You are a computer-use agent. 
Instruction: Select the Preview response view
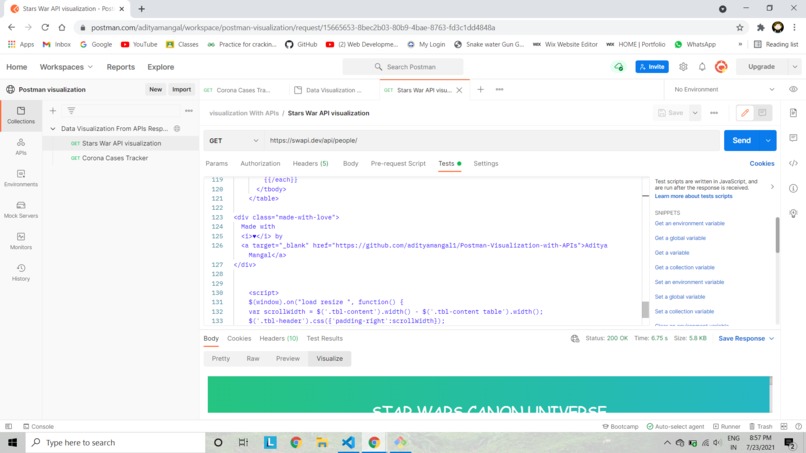[x=287, y=358]
